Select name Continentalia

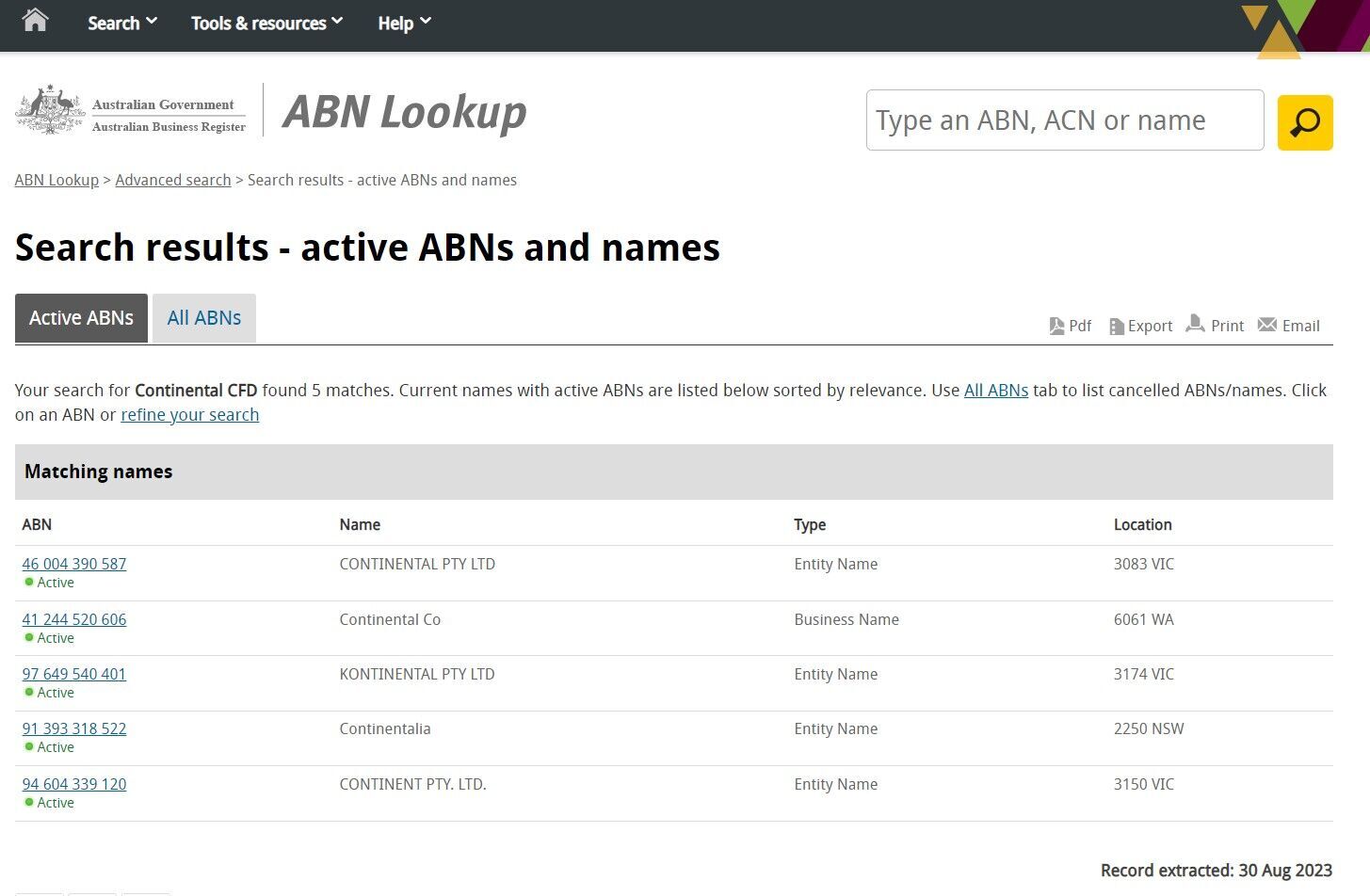coord(385,728)
